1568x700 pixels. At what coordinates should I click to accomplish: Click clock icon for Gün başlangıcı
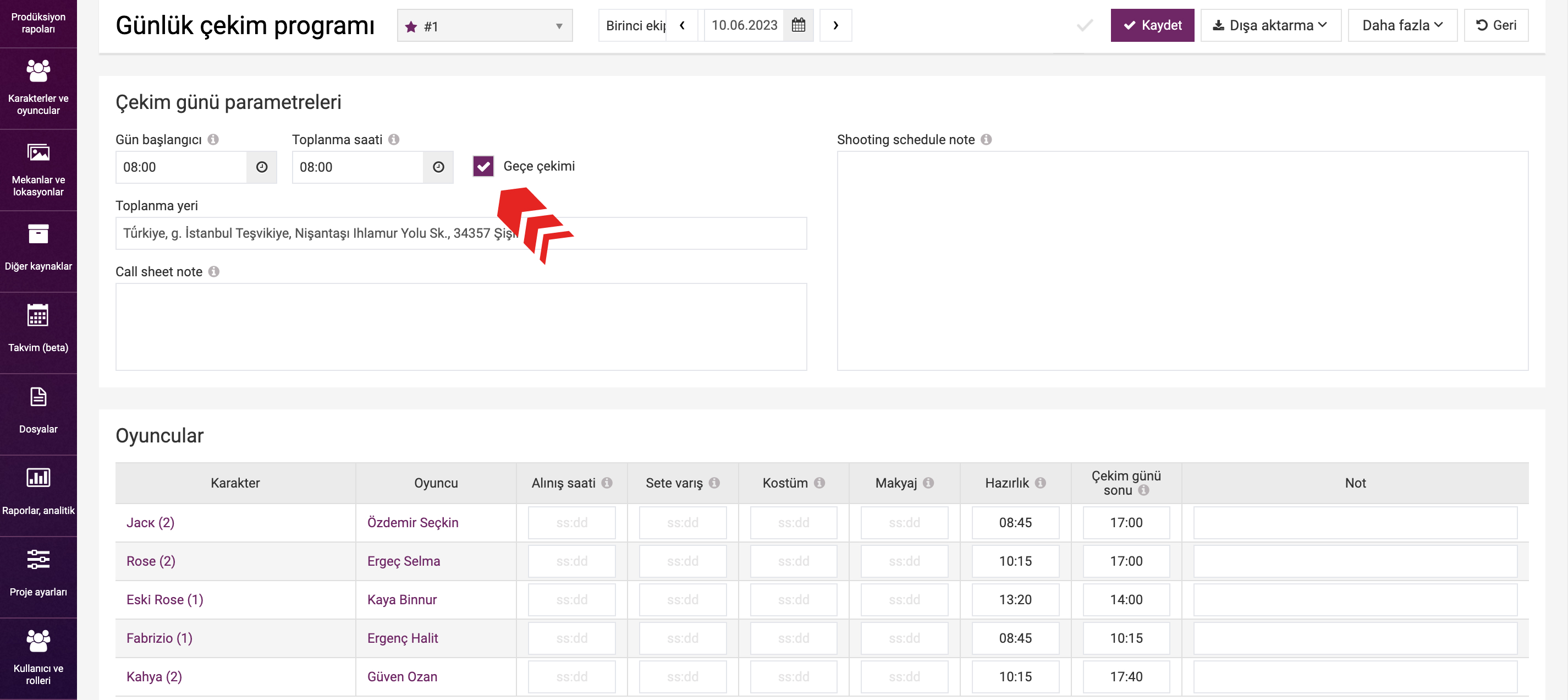tap(262, 167)
